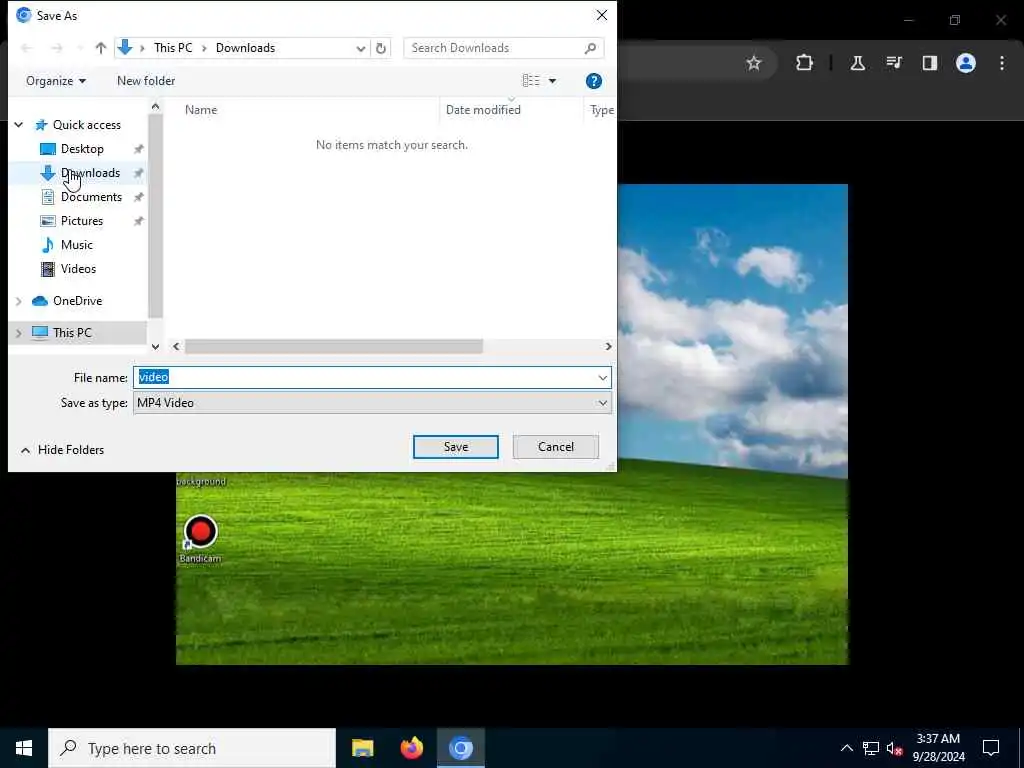This screenshot has width=1024, height=768.
Task: Click the Chrome taskbar icon
Action: coord(460,748)
